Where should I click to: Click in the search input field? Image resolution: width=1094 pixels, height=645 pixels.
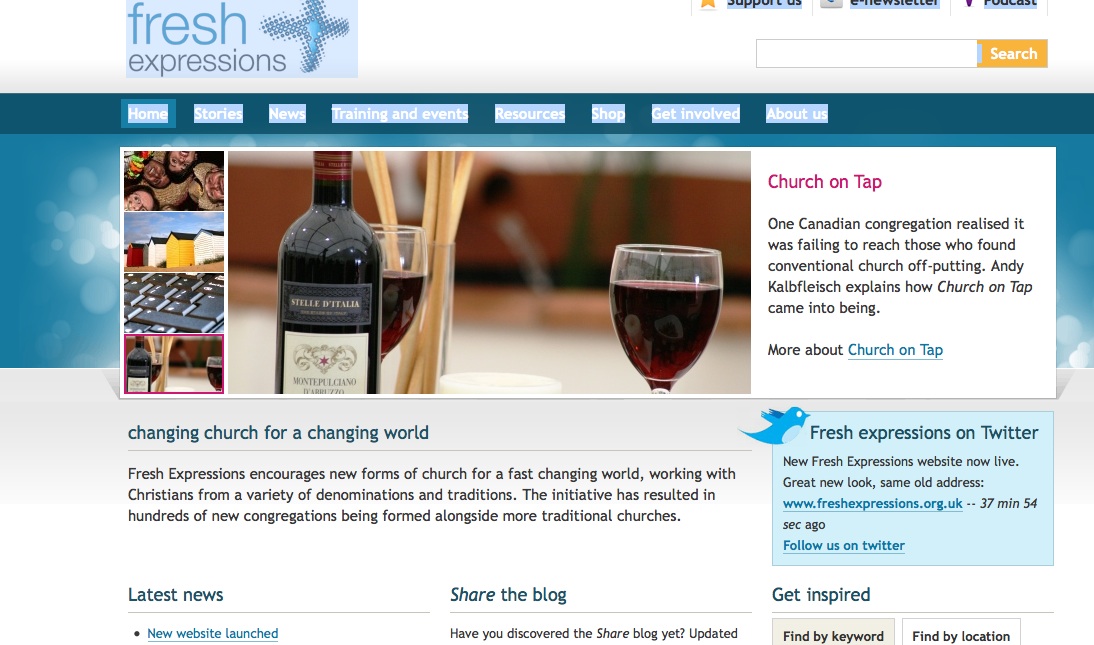(867, 54)
